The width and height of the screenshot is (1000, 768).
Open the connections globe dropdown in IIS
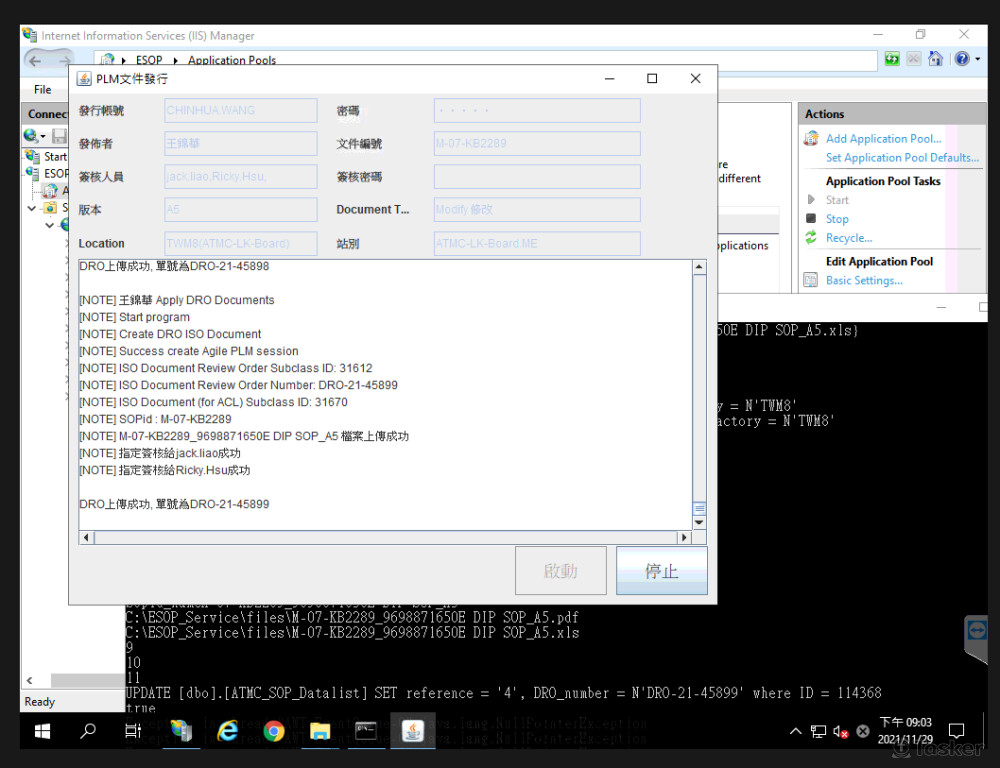tap(35, 136)
